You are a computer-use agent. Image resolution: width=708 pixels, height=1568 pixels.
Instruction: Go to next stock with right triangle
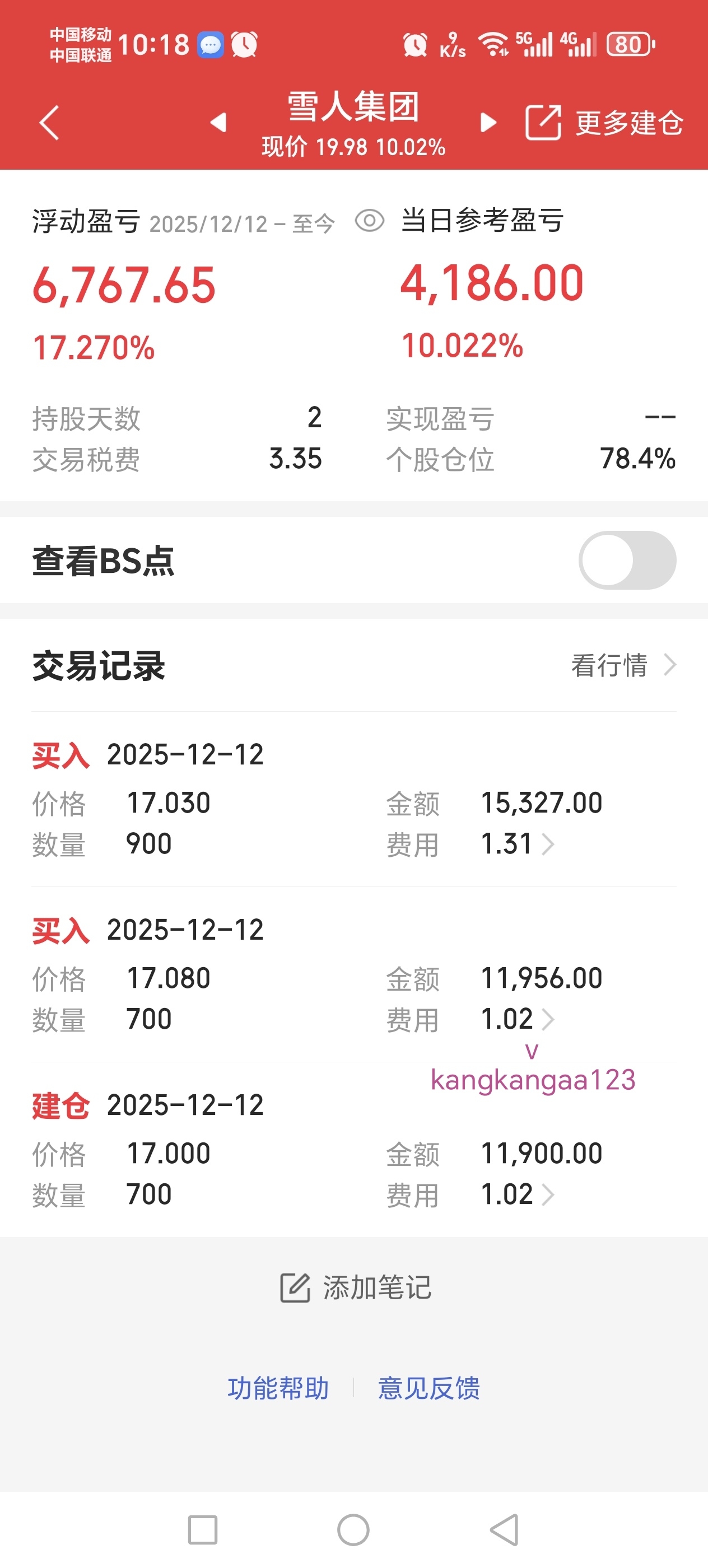click(488, 122)
